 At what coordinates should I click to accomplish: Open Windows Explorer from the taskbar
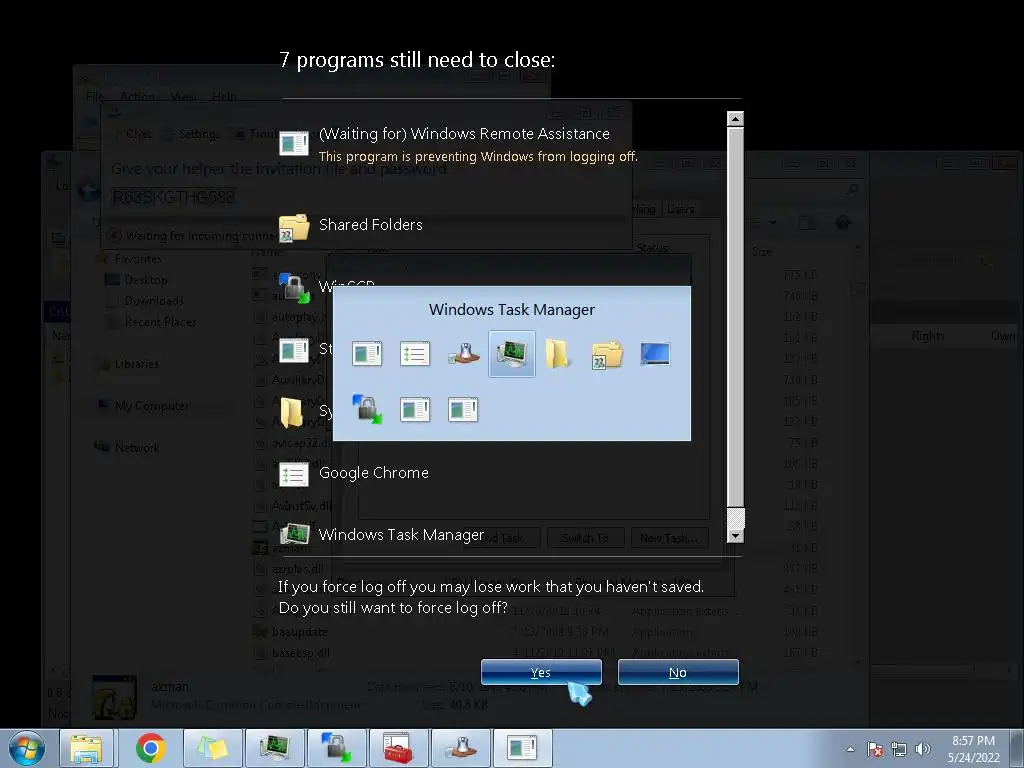pyautogui.click(x=87, y=748)
